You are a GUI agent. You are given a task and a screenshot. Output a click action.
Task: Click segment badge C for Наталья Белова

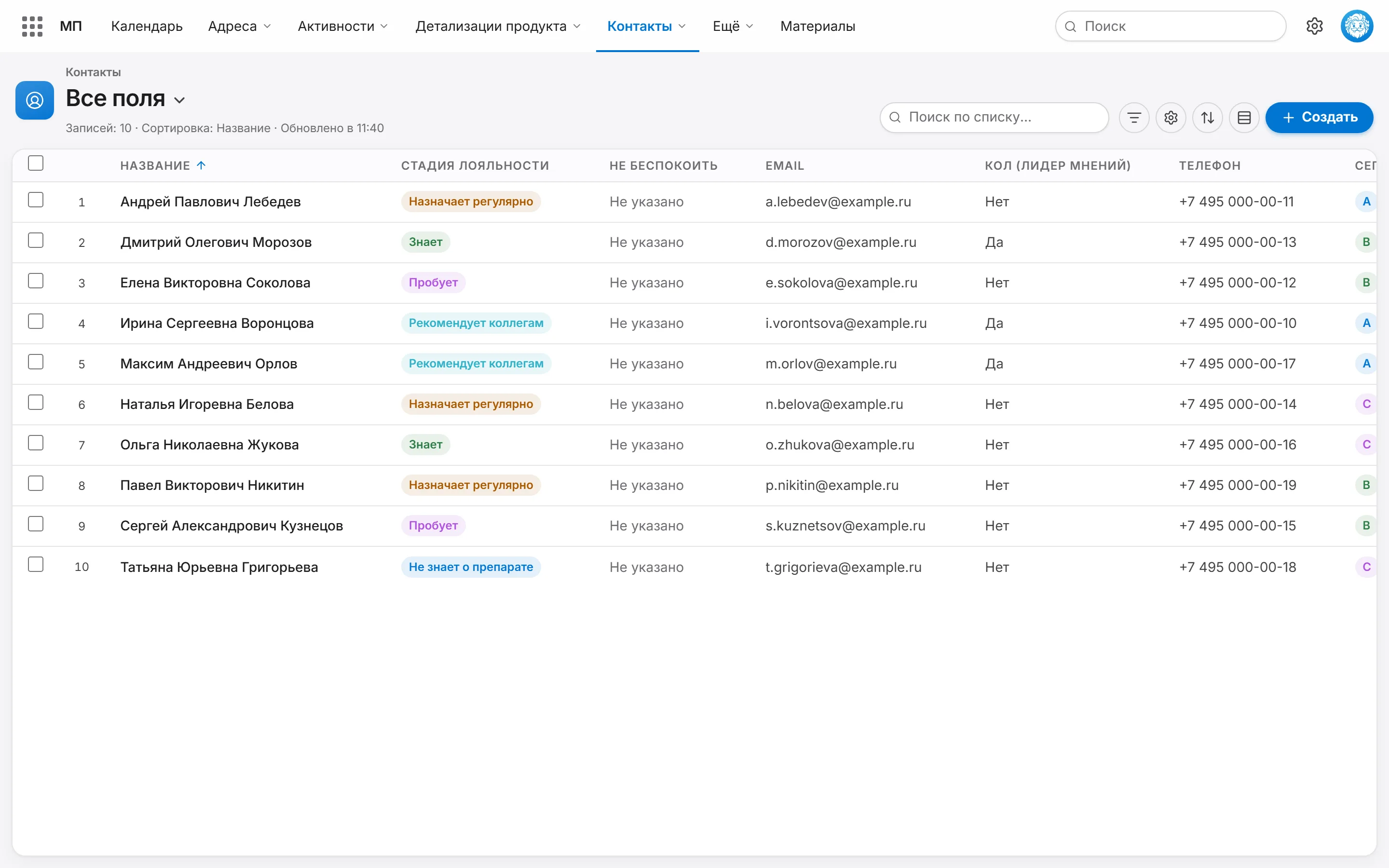[x=1366, y=404]
